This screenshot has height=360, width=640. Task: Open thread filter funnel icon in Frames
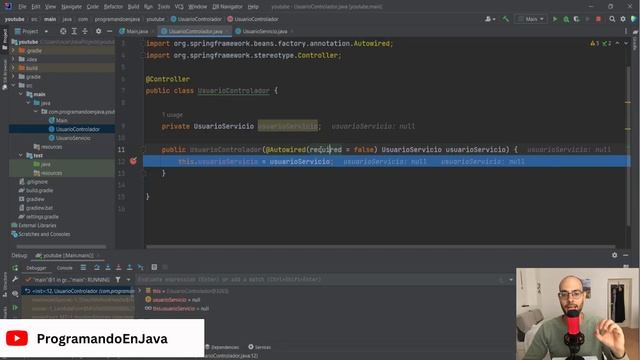click(118, 280)
